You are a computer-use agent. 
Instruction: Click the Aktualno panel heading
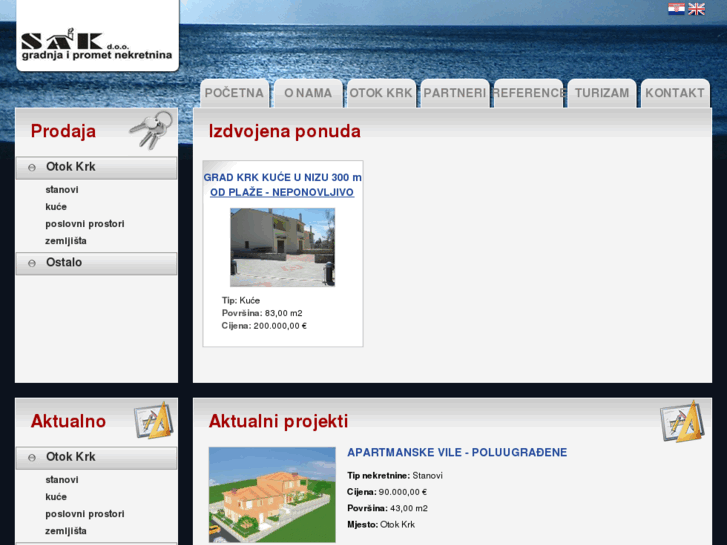point(68,421)
